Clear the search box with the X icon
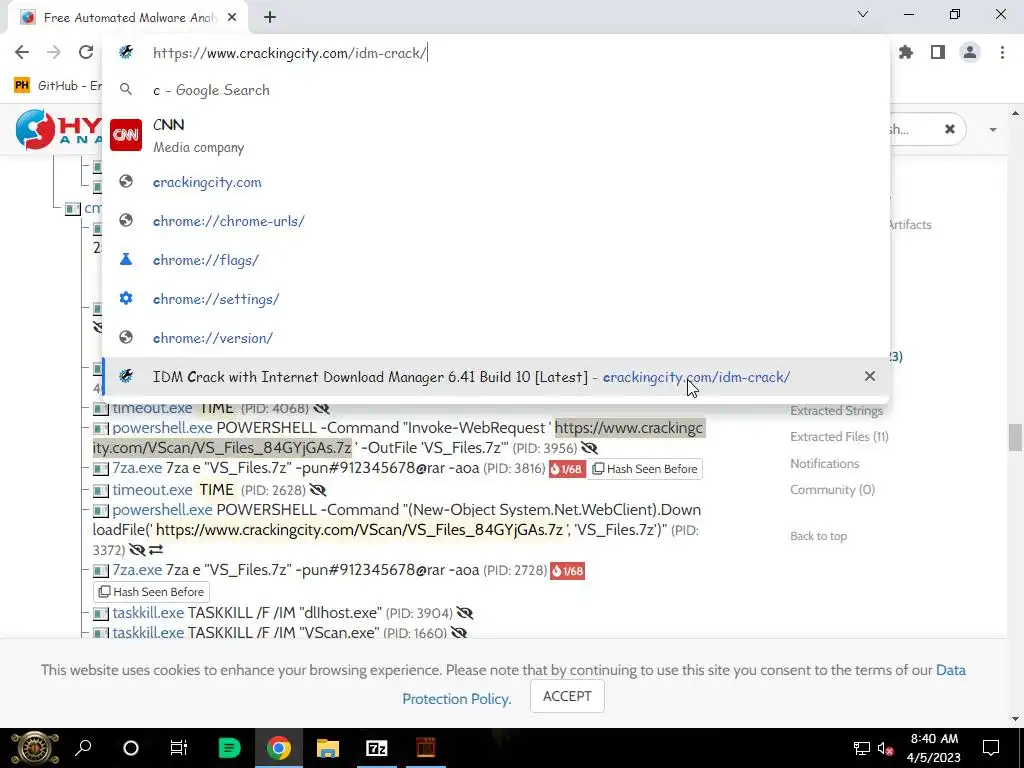The width and height of the screenshot is (1024, 768). pyautogui.click(x=950, y=129)
